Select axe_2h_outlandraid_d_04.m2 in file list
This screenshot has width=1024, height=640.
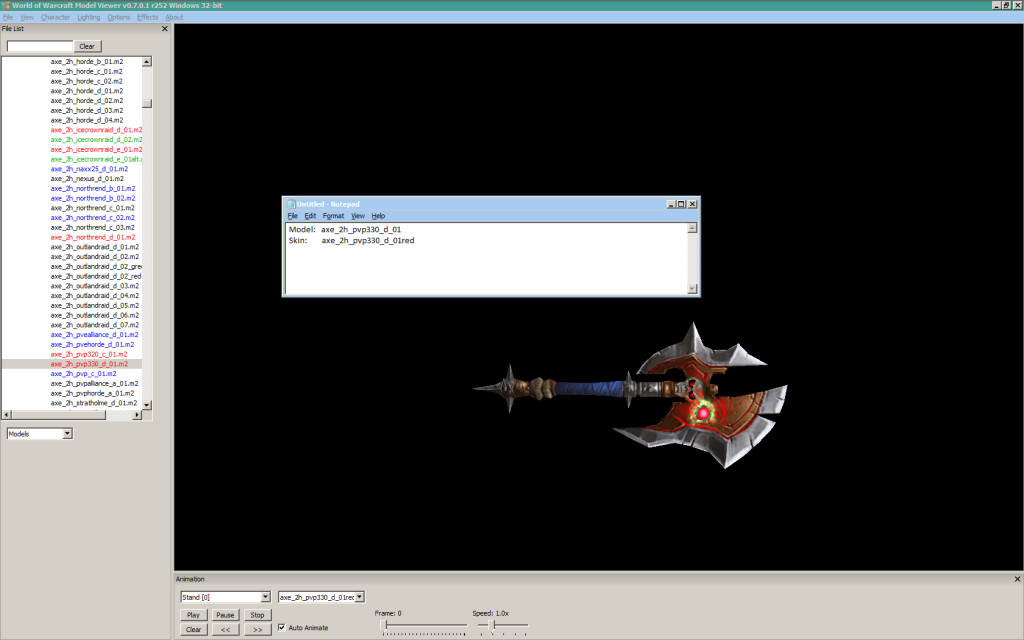95,296
